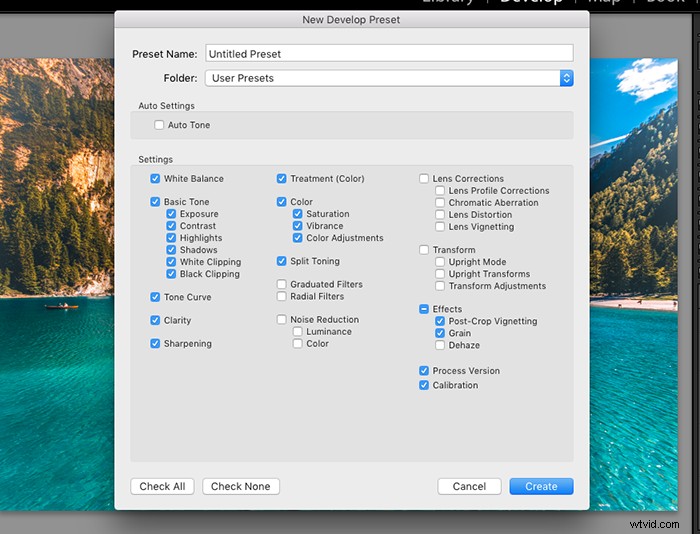Enable Graduated Filters checkbox
The image size is (700, 534).
pyautogui.click(x=281, y=284)
